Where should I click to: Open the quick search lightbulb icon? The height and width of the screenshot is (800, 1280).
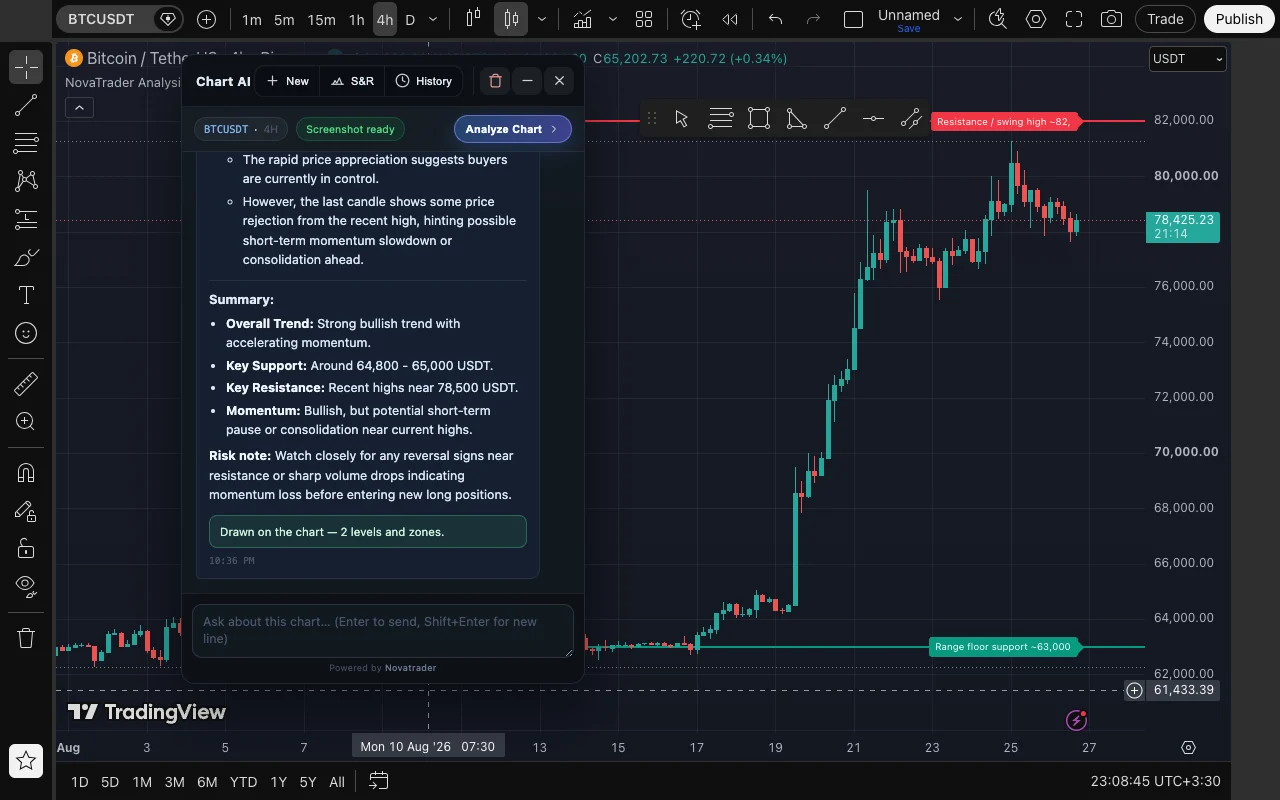coord(997,19)
